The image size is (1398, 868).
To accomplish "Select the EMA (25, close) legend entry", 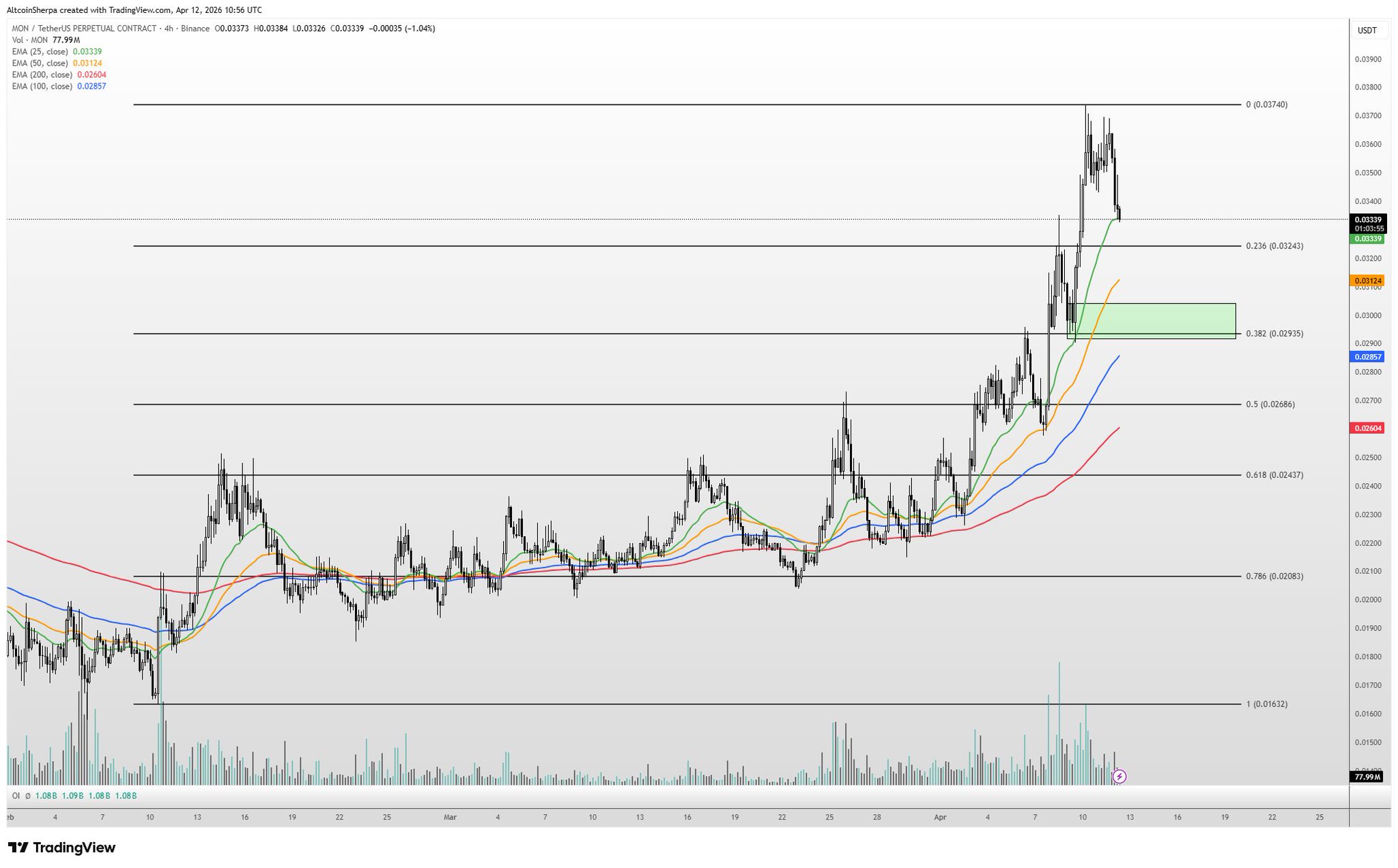I will pyautogui.click(x=40, y=52).
